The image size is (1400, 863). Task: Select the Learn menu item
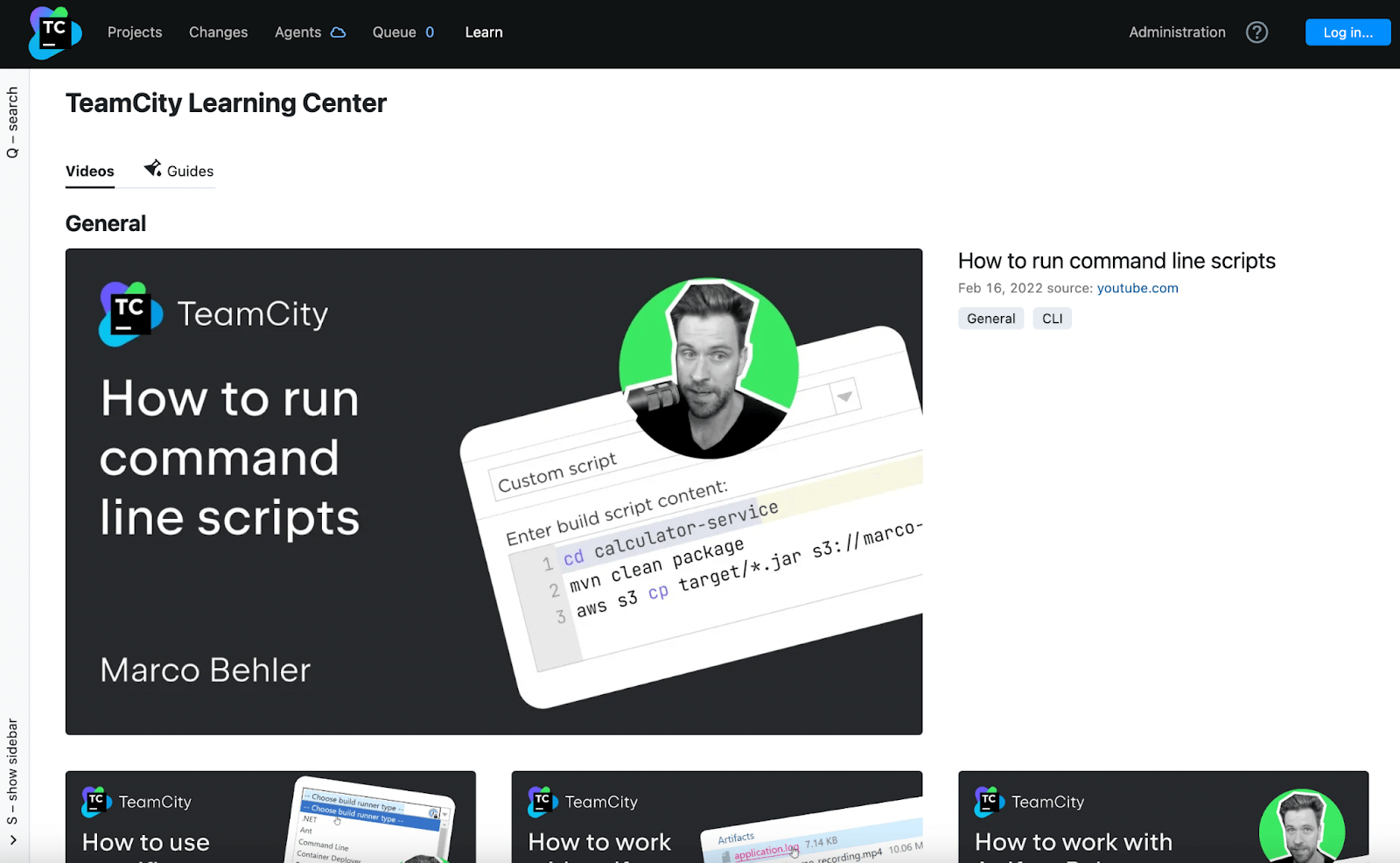point(484,32)
